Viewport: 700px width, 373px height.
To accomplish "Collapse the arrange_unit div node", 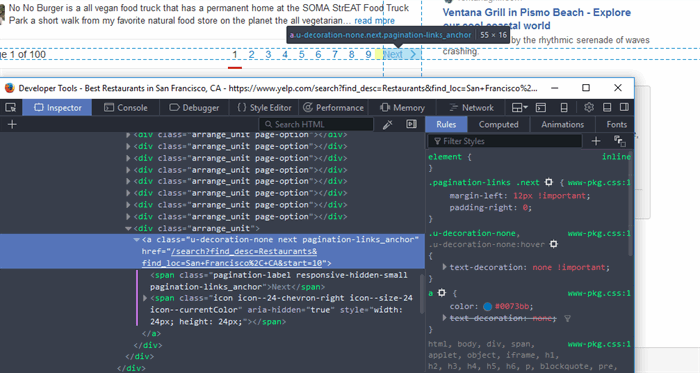I will (129, 228).
